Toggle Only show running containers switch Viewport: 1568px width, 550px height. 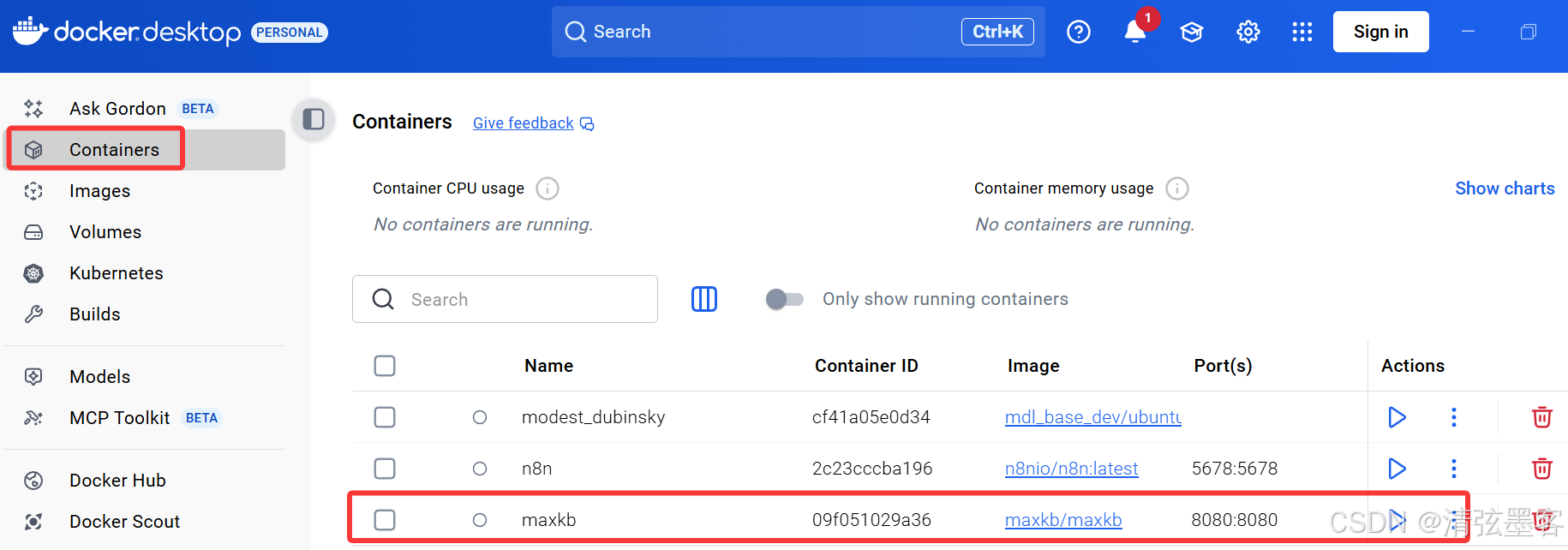coord(784,299)
